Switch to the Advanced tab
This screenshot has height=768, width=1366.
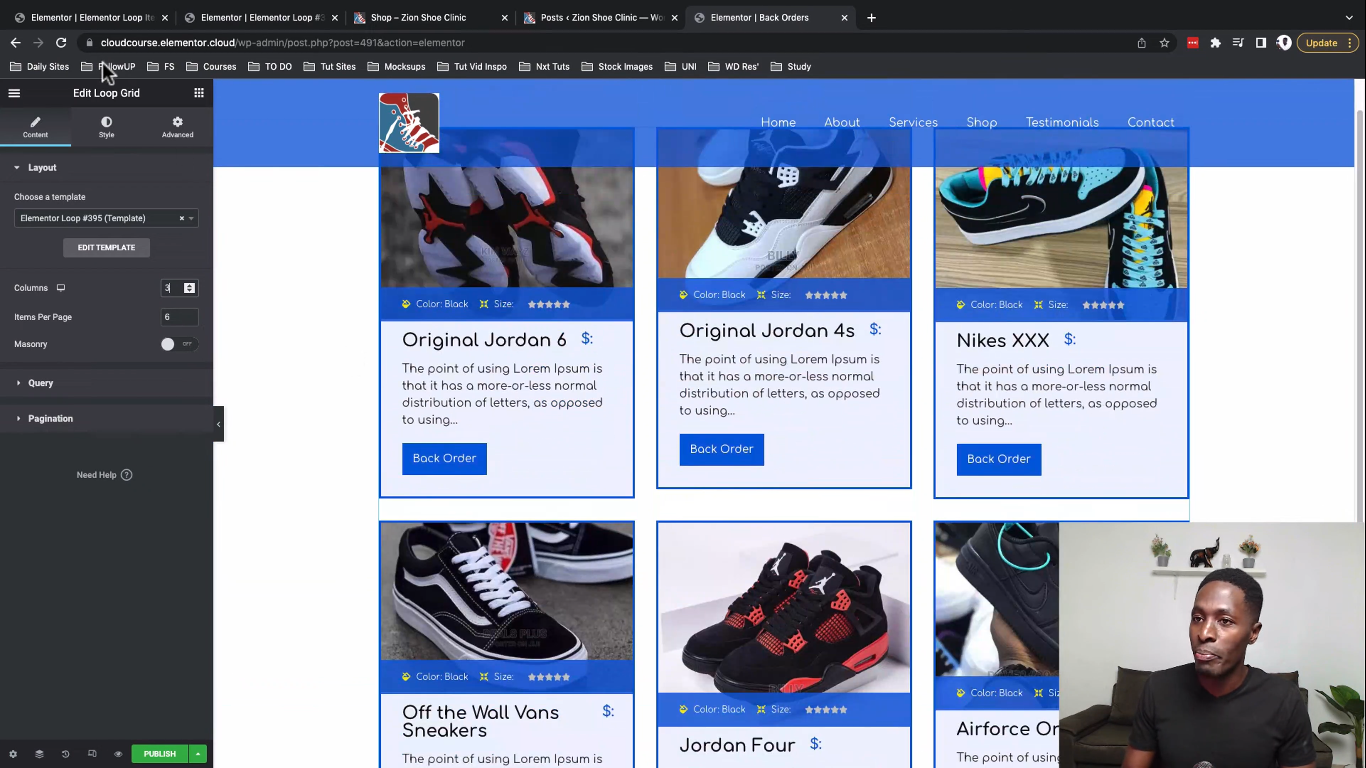click(x=177, y=127)
